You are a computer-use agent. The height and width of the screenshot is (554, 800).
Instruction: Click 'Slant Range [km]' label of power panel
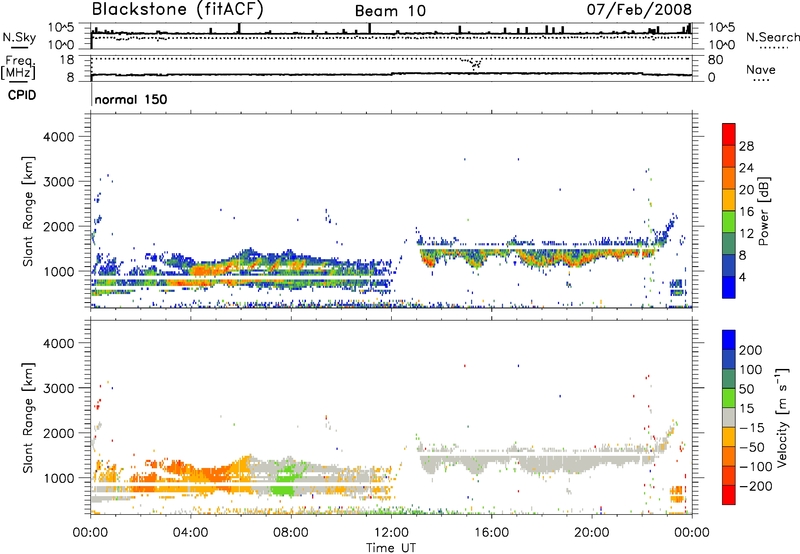pyautogui.click(x=28, y=211)
